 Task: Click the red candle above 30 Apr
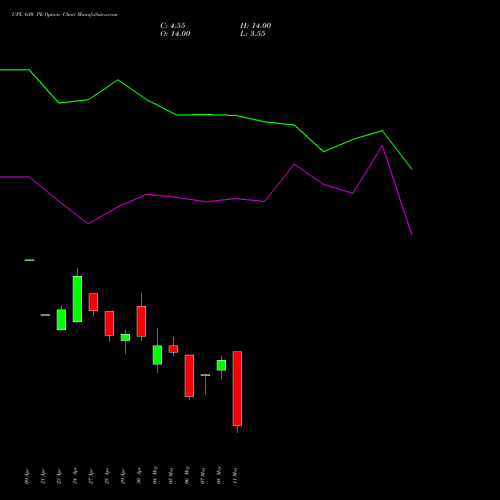[141, 321]
